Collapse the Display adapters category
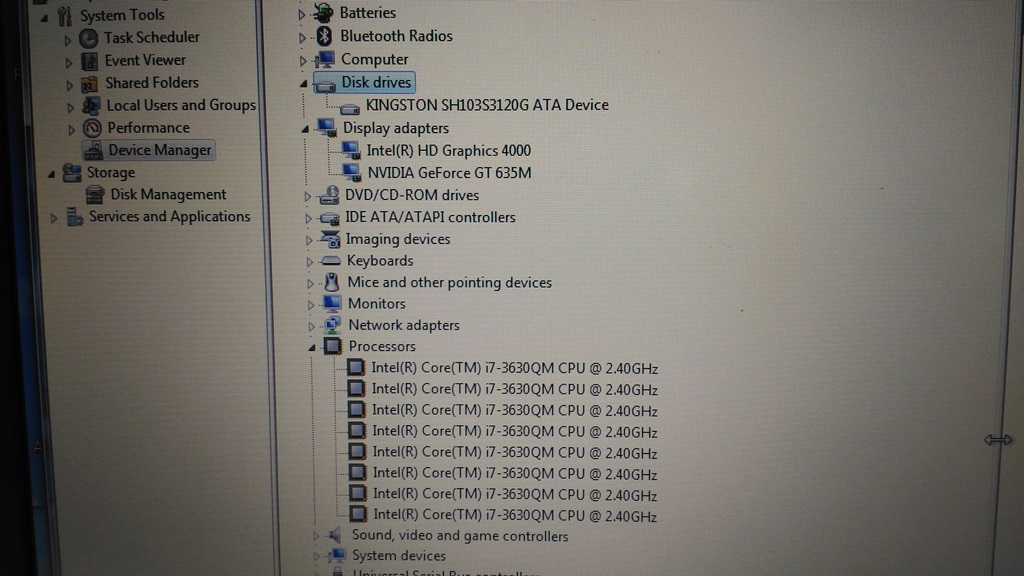Viewport: 1024px width, 576px height. pos(305,128)
